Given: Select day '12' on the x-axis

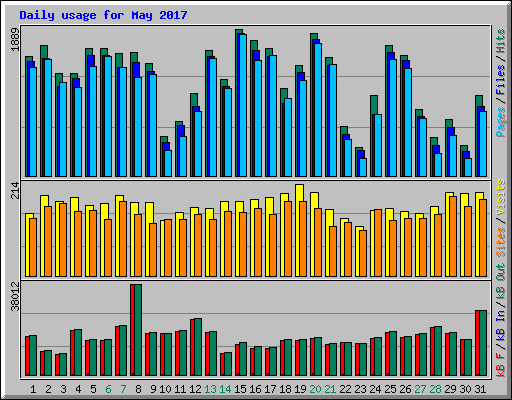Looking at the screenshot, I should coord(195,389).
